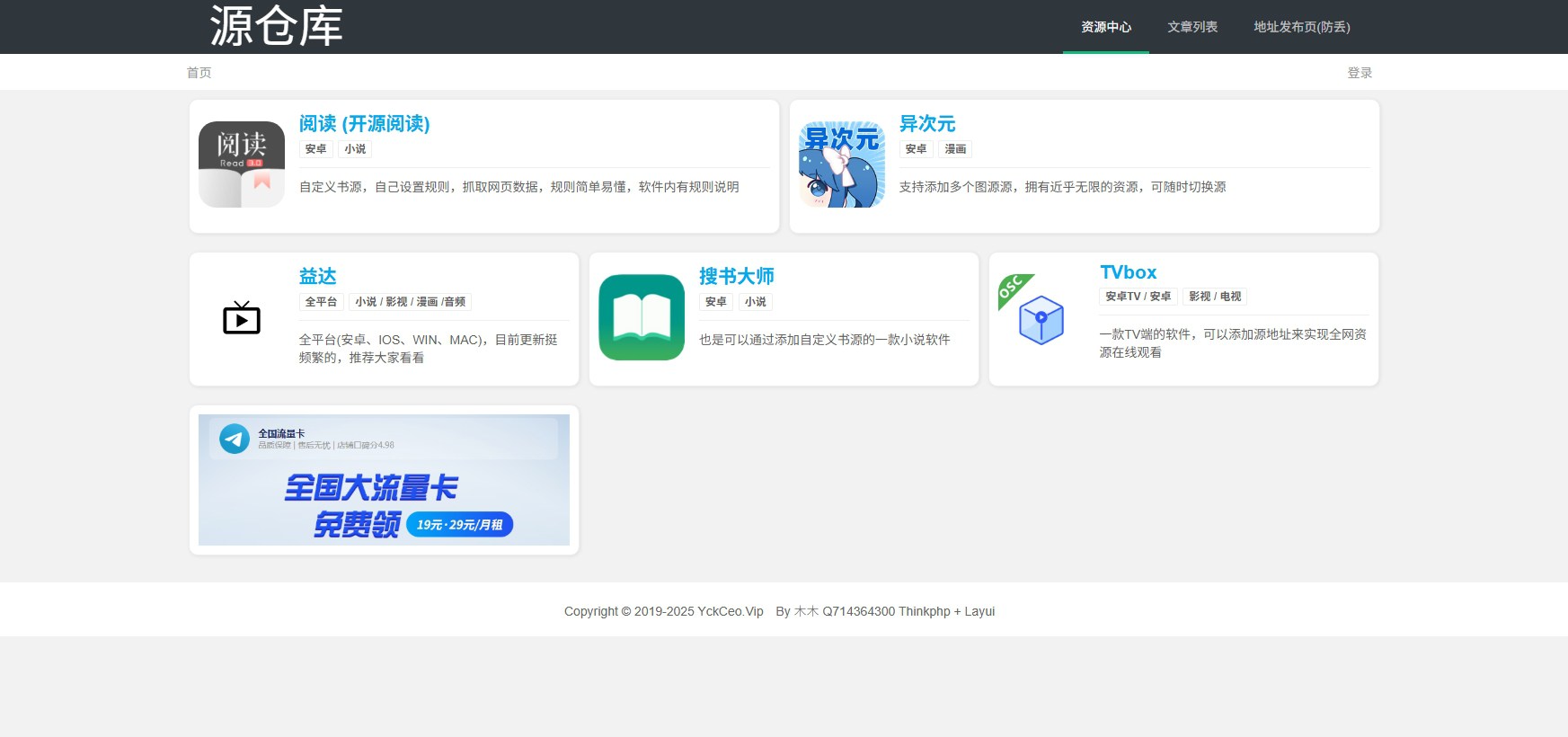Open the 异次元 title link
The image size is (1568, 737).
(x=926, y=124)
